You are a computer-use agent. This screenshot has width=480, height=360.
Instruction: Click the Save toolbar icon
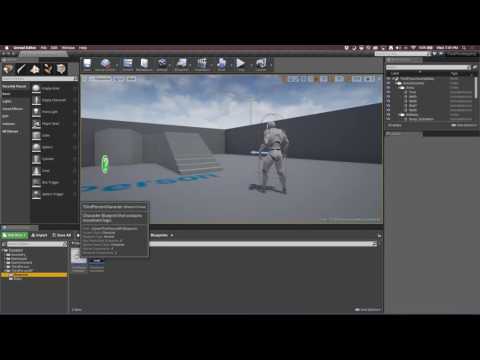[x=87, y=64]
